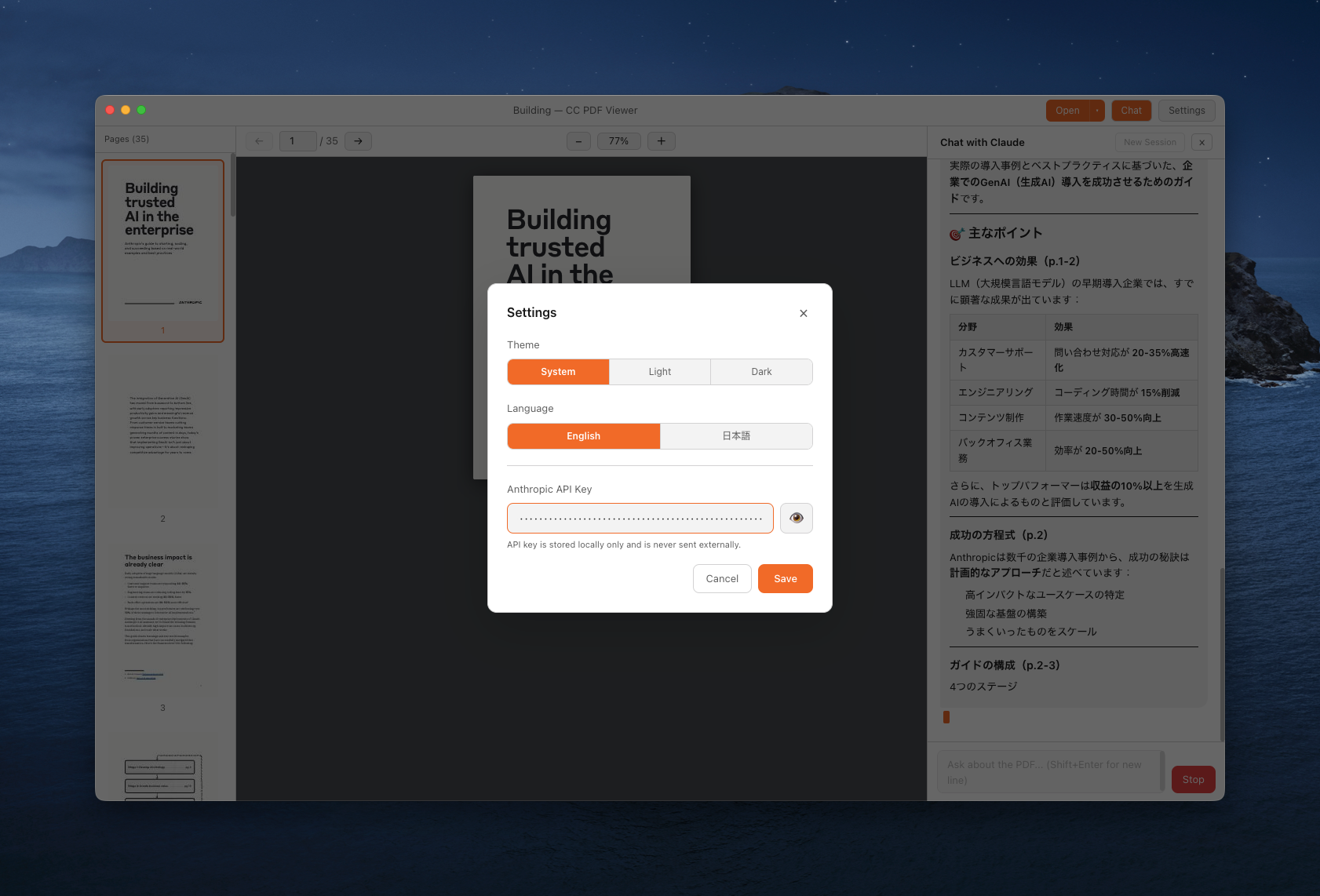The image size is (1320, 896).
Task: Open the dropdown arrow beside Open
Action: [1097, 111]
